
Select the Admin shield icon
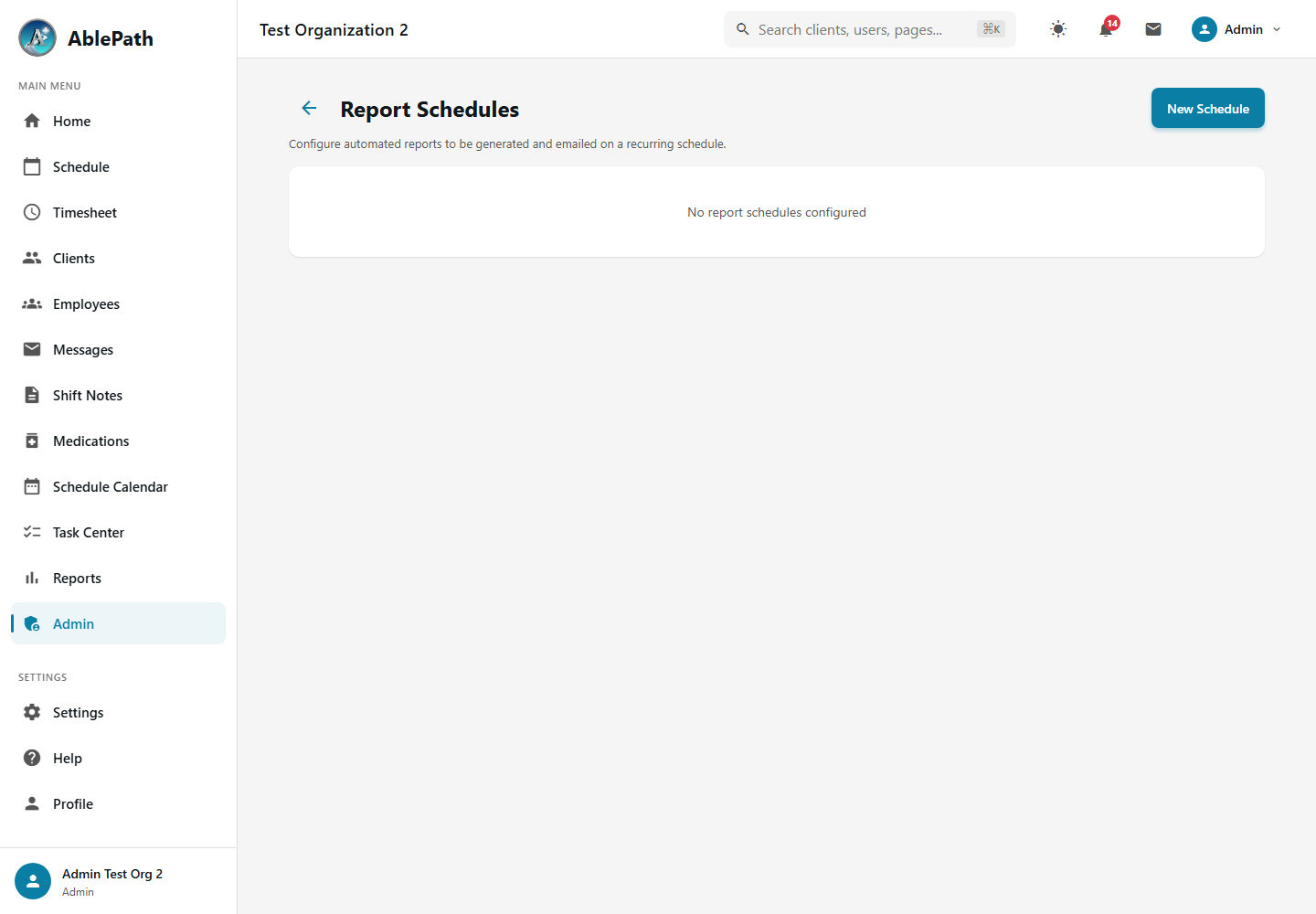(x=32, y=623)
